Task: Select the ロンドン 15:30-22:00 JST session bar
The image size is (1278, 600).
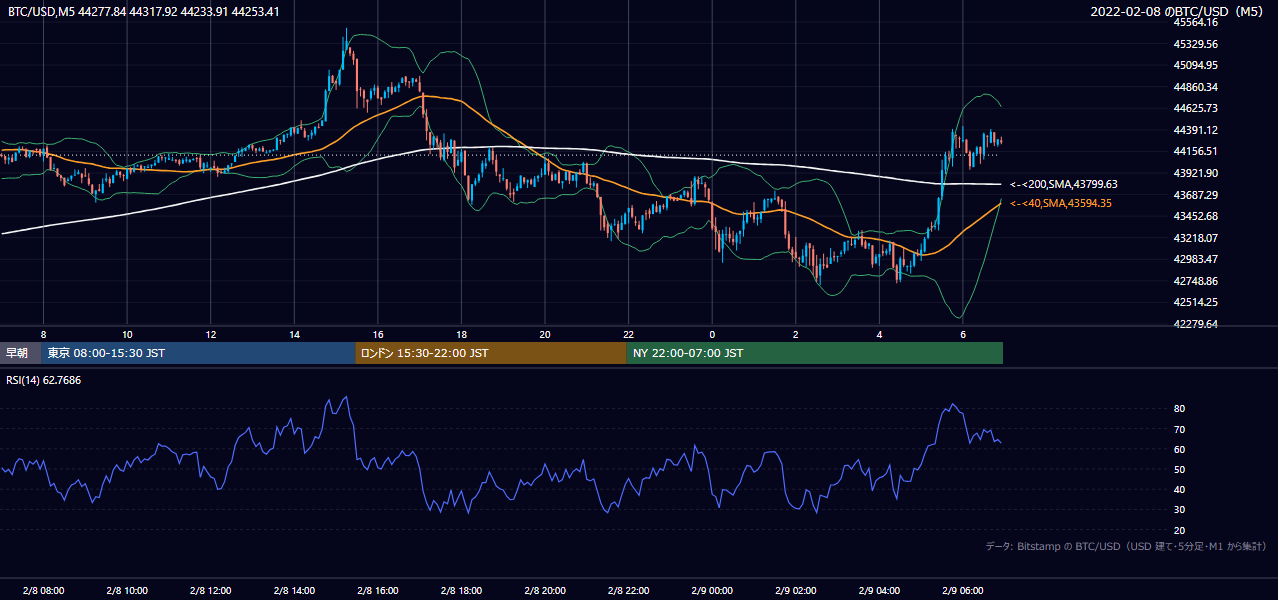Action: tap(491, 353)
